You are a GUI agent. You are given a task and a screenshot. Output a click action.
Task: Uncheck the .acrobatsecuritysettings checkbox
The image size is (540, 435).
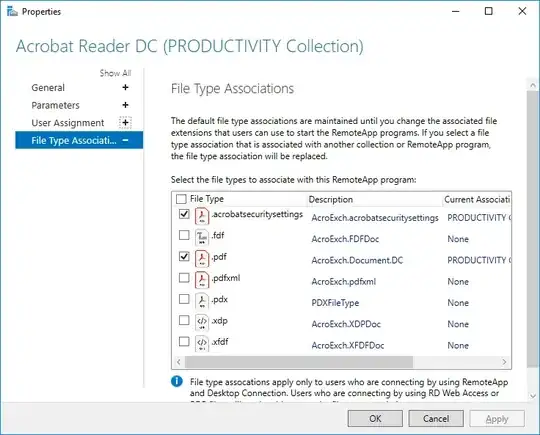pos(184,214)
